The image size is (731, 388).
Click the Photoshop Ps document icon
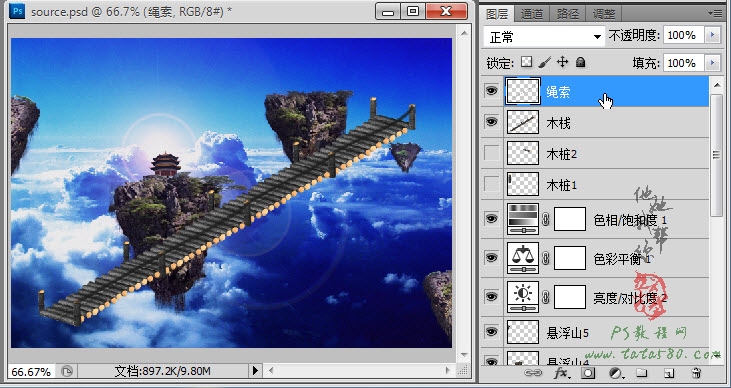[x=17, y=11]
